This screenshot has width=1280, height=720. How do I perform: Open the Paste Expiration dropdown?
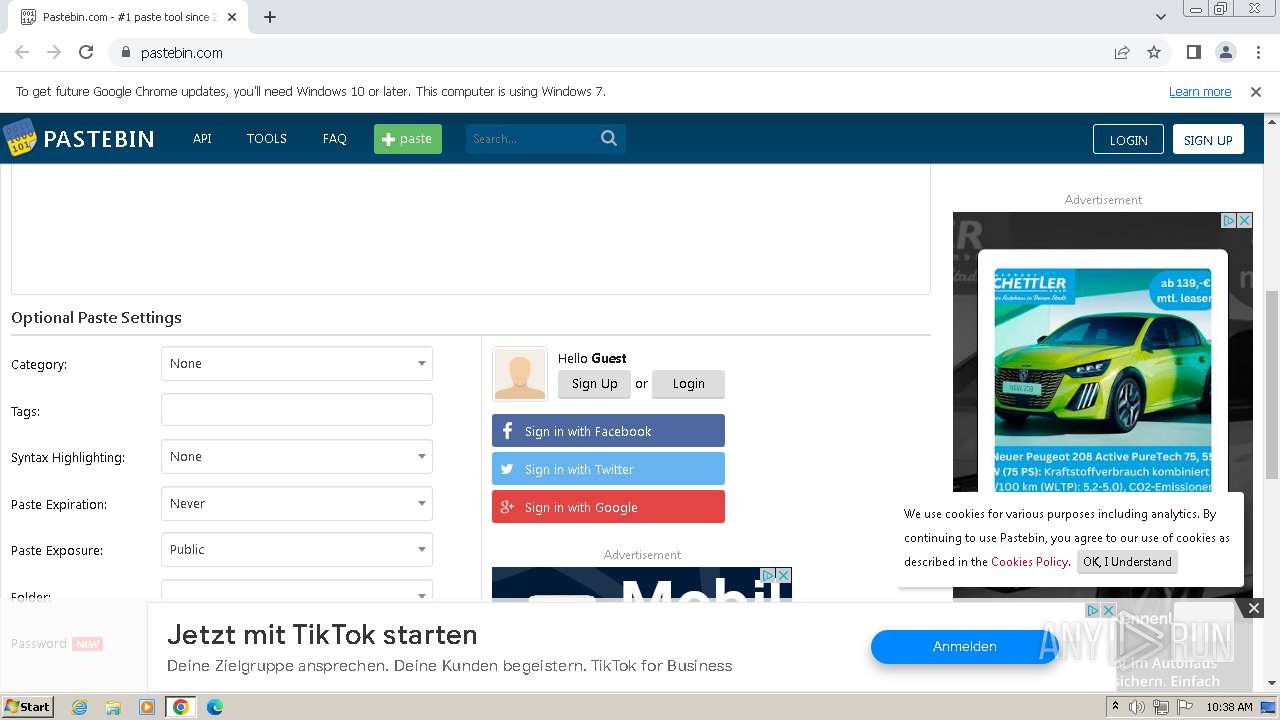[297, 504]
